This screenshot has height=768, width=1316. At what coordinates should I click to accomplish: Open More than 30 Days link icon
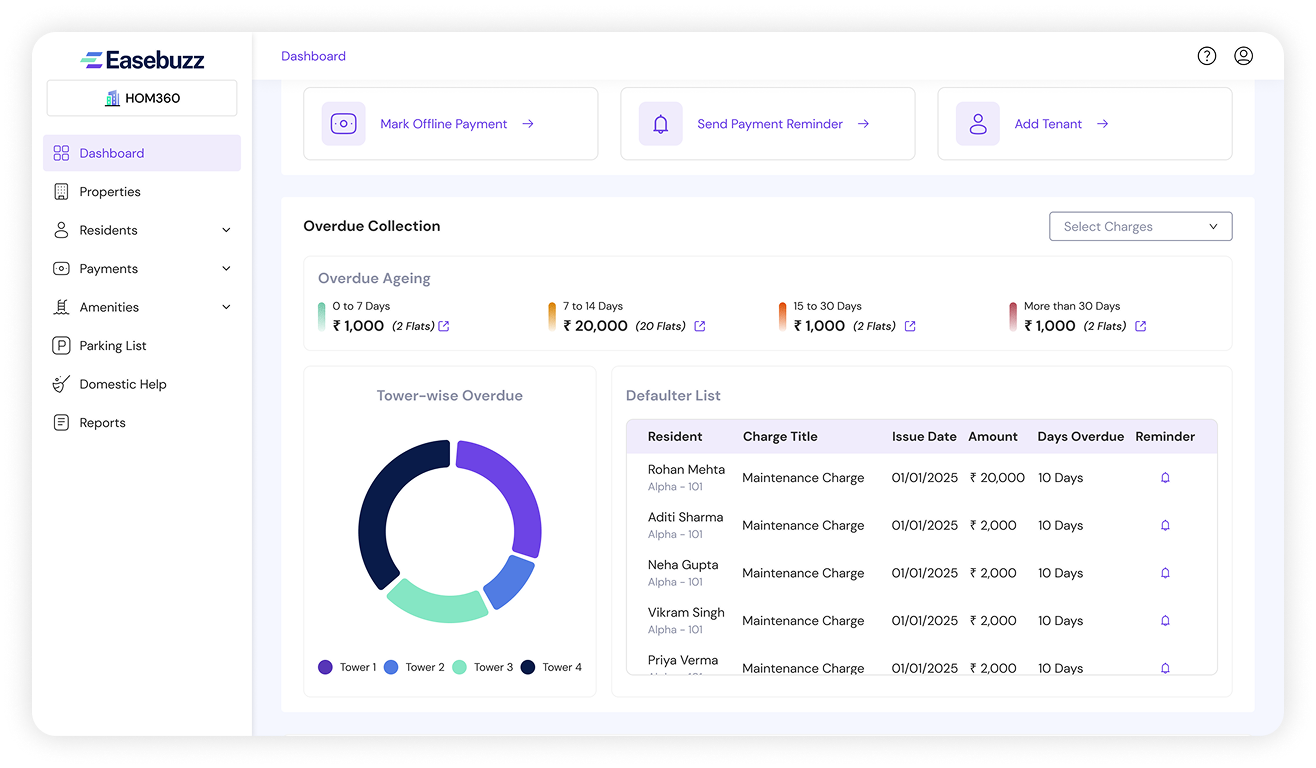(1141, 326)
